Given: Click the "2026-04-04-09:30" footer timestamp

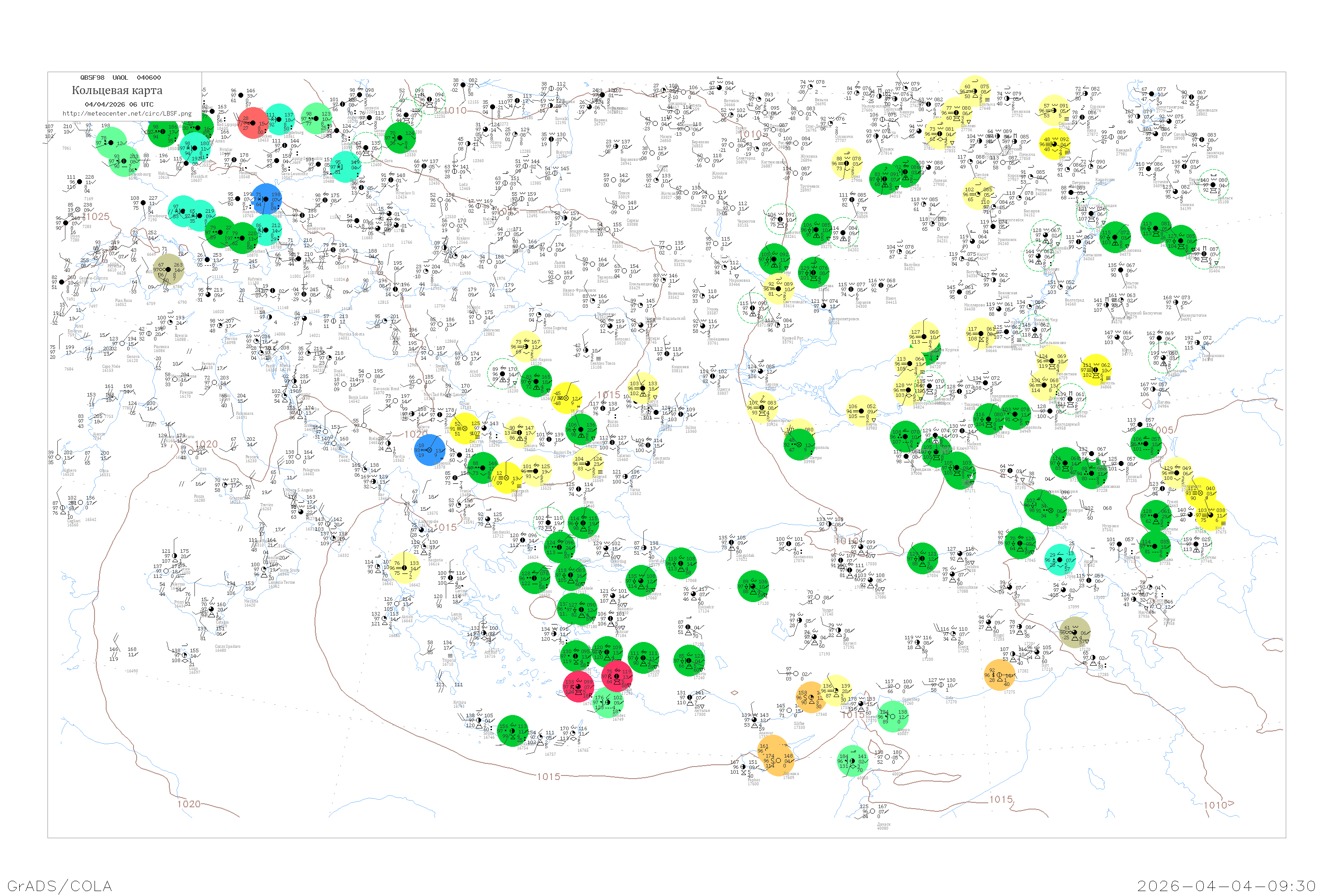Looking at the screenshot, I should coord(1227,886).
